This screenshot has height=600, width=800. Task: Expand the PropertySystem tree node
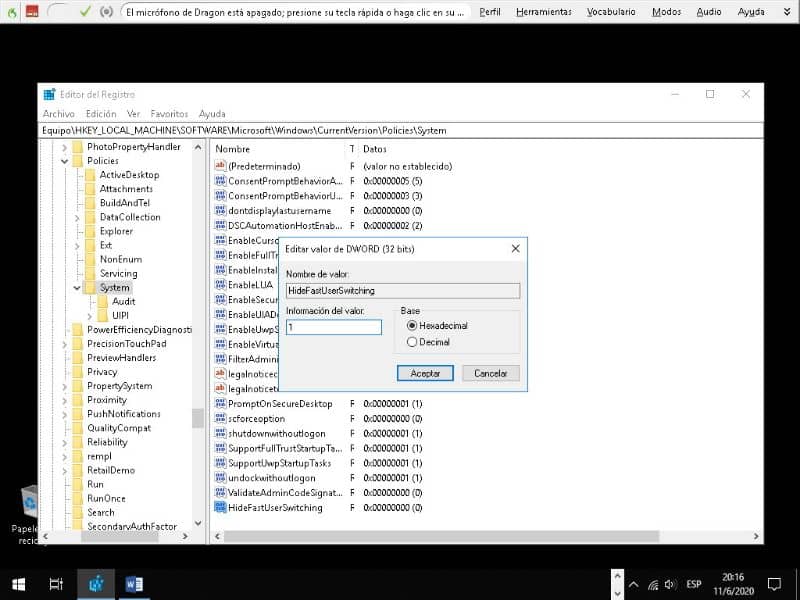64,387
